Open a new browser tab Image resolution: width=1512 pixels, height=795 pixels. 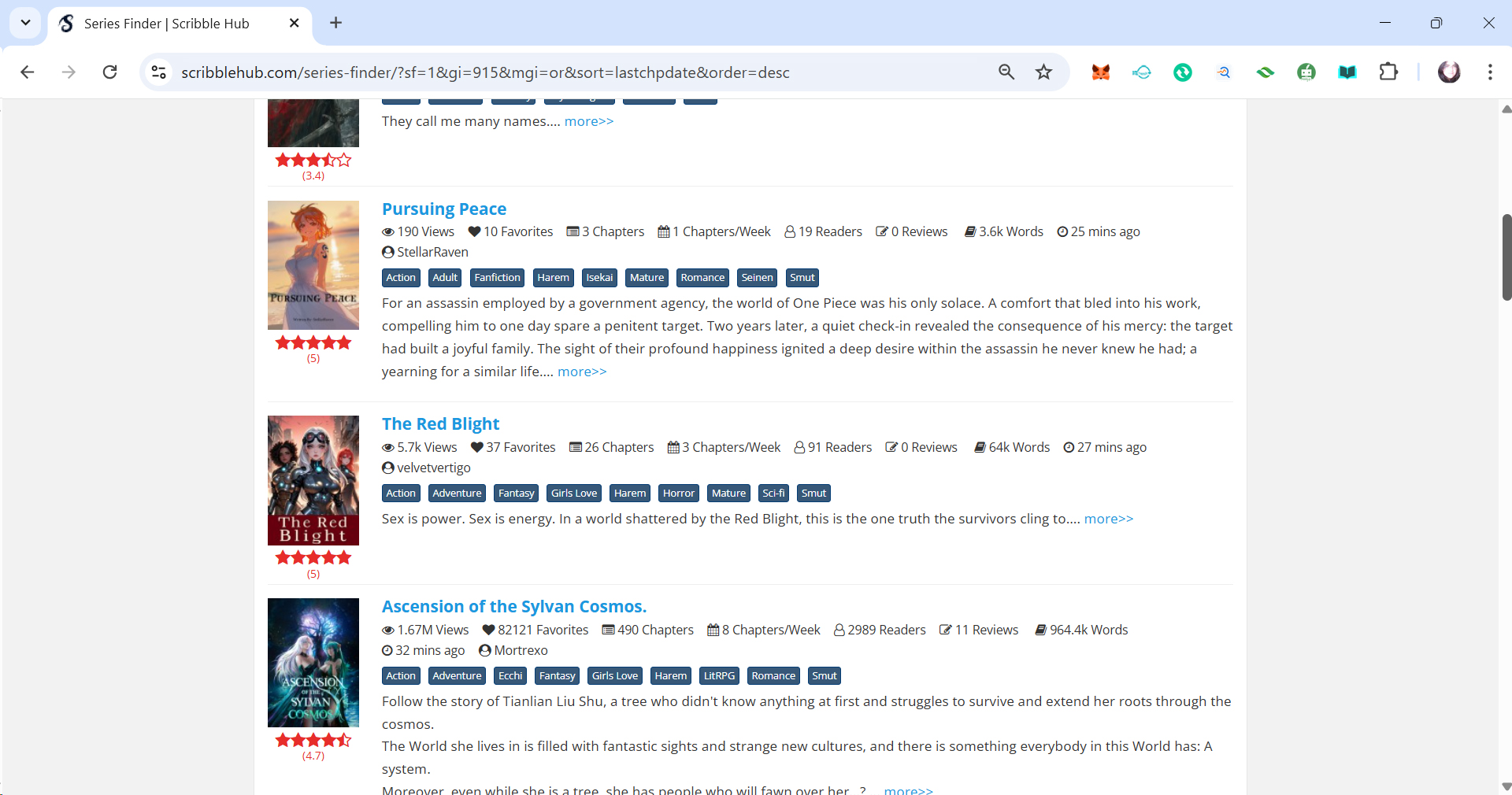pyautogui.click(x=335, y=23)
